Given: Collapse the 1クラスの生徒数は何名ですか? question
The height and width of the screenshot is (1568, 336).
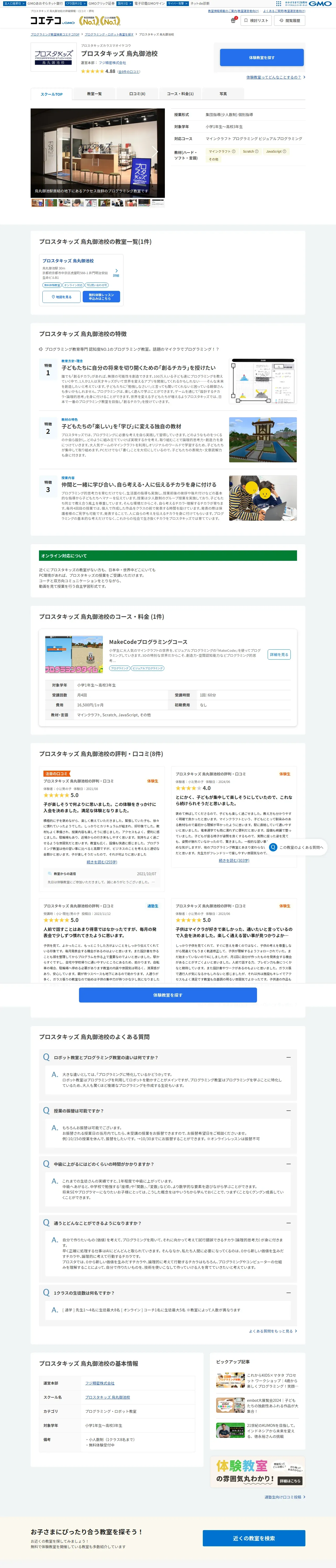Looking at the screenshot, I should click(x=288, y=1293).
